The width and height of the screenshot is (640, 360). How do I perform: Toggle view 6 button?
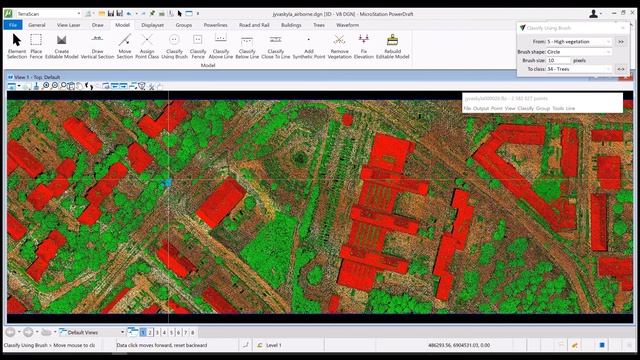click(x=178, y=333)
